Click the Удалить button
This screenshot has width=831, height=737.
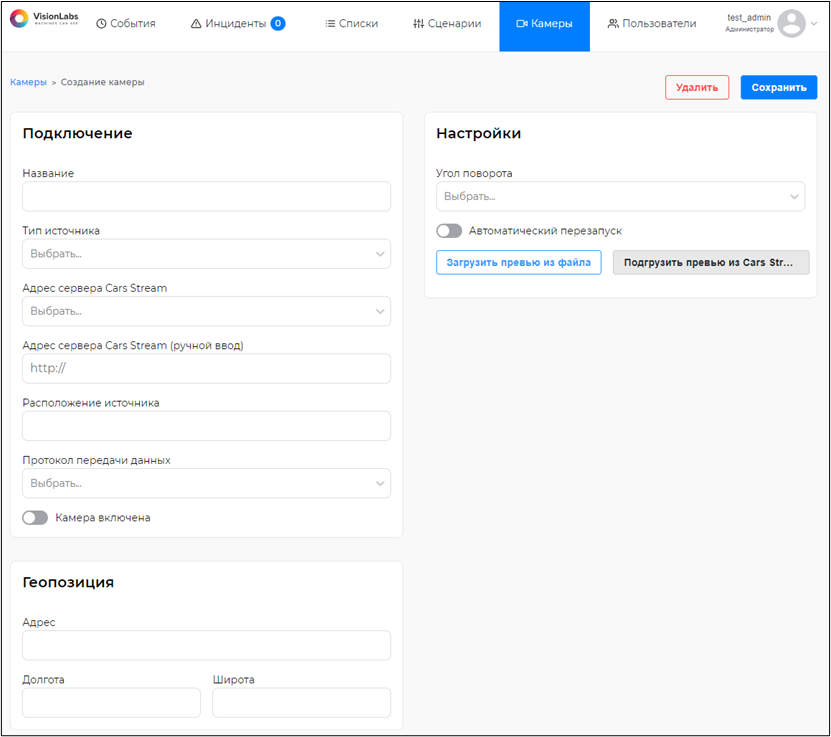pos(697,87)
